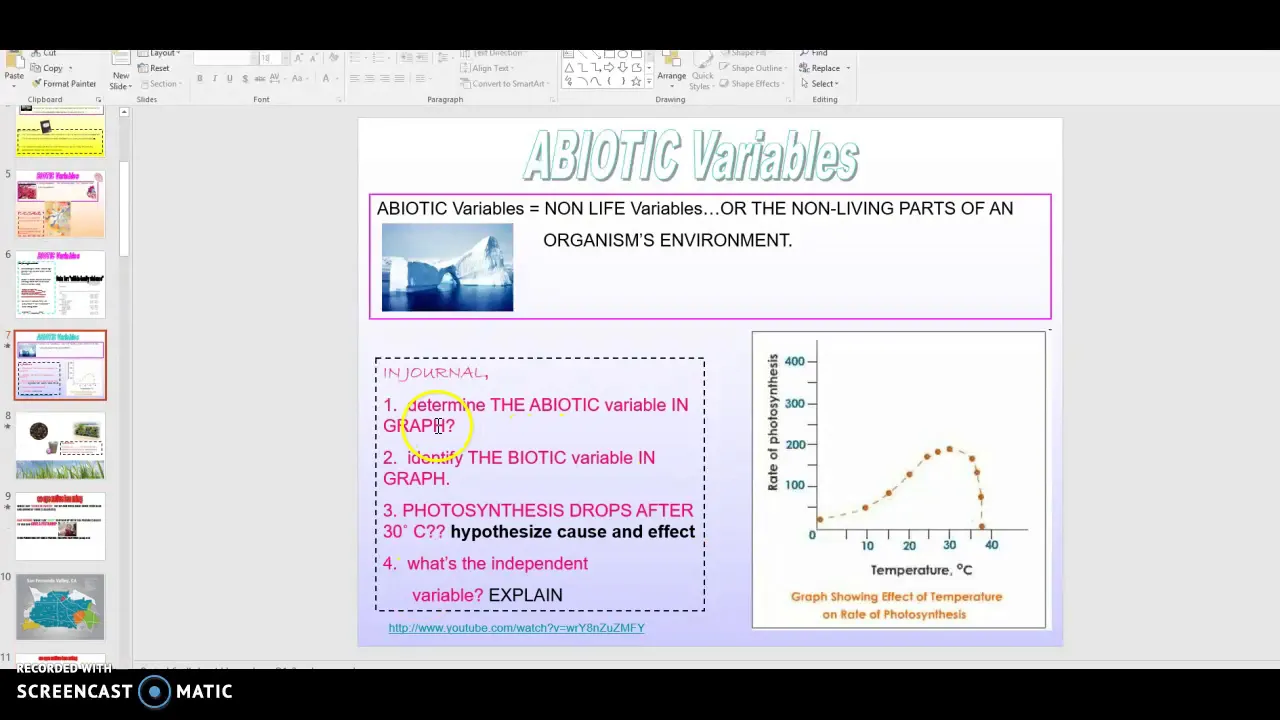Click the Copy command
The image size is (1280, 720).
pyautogui.click(x=48, y=68)
